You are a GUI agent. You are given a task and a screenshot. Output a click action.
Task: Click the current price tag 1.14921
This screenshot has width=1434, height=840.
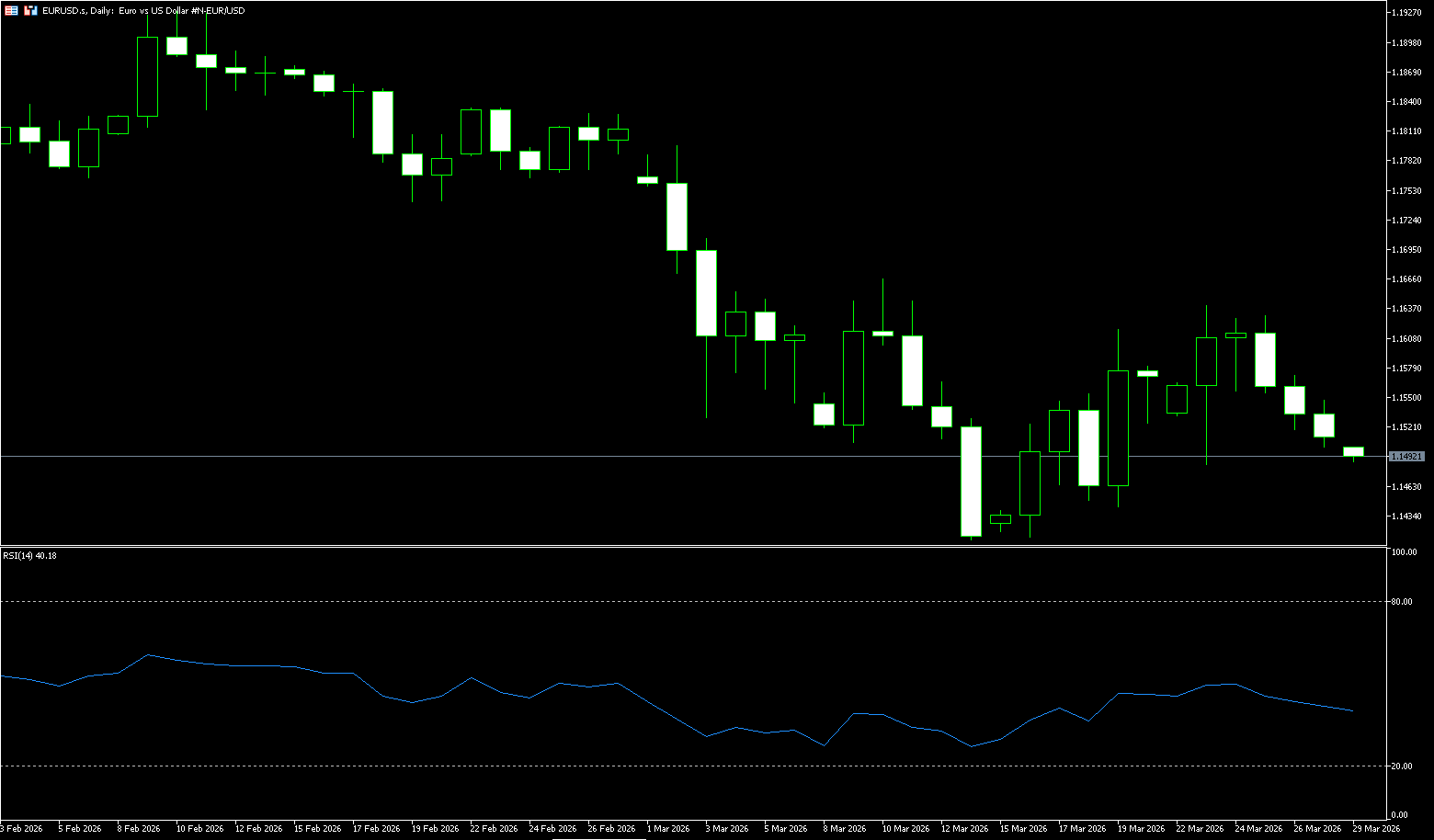click(1406, 457)
